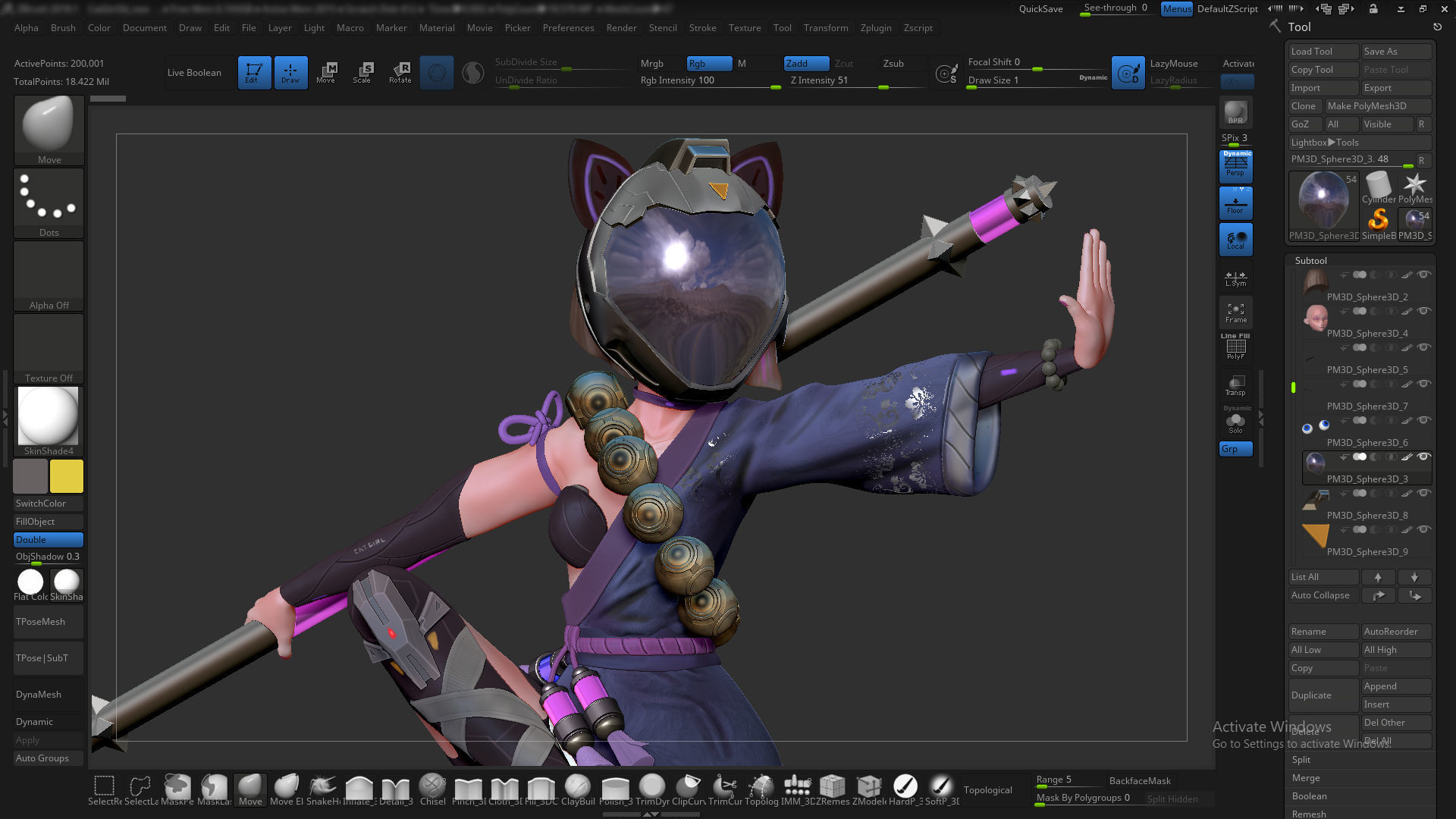
Task: Click the gray secondary color swatch
Action: 30,476
